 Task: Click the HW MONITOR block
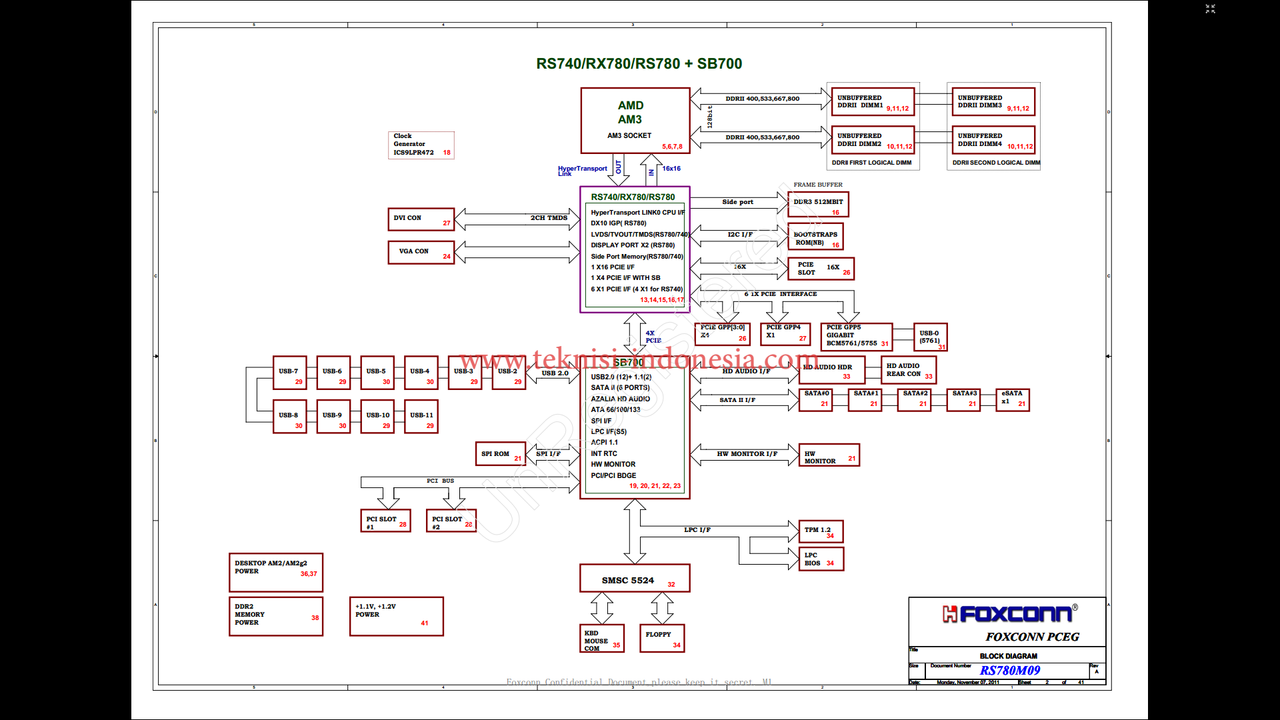point(830,455)
